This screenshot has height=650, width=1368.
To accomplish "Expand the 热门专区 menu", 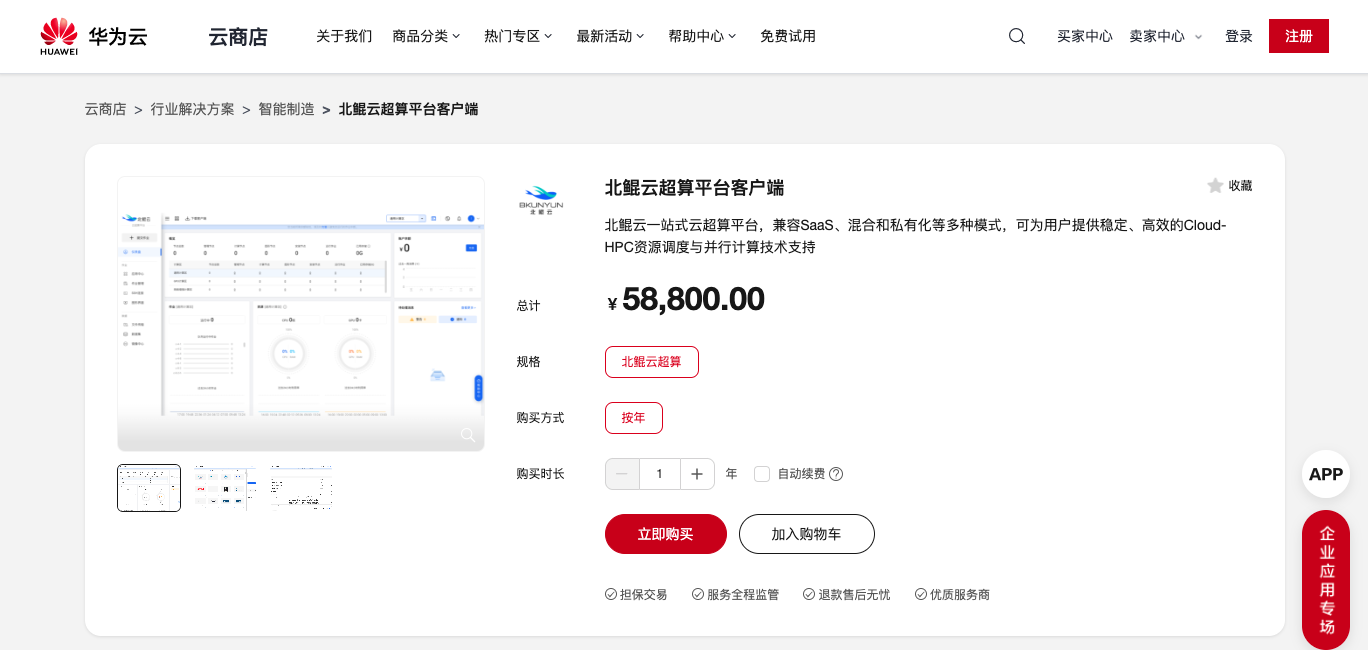I will pos(518,36).
